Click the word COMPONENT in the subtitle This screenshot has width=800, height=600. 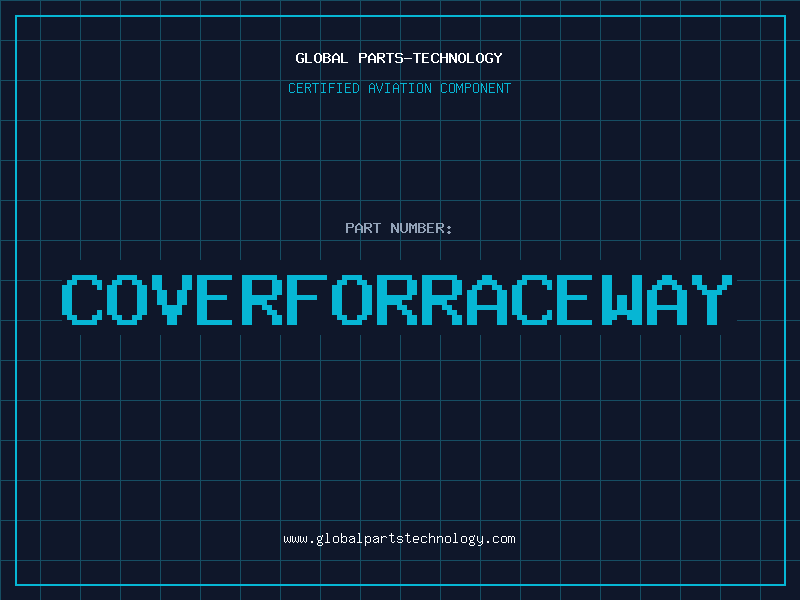(475, 88)
